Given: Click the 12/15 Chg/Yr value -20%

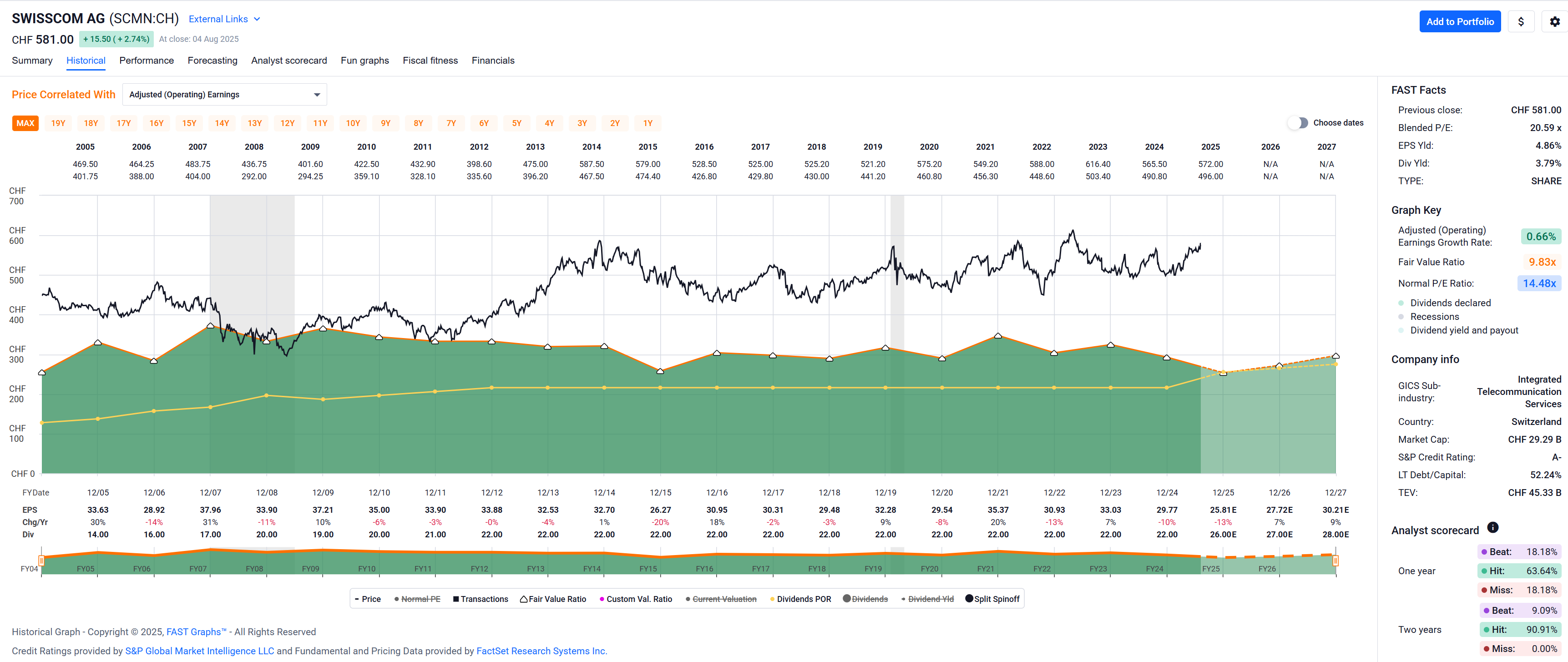Looking at the screenshot, I should coord(660,522).
